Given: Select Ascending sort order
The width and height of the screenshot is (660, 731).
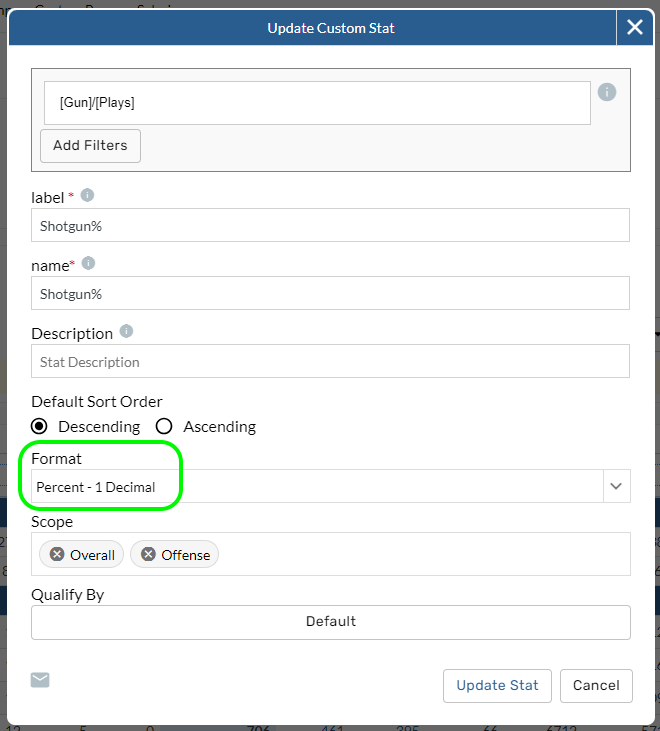Looking at the screenshot, I should [165, 426].
